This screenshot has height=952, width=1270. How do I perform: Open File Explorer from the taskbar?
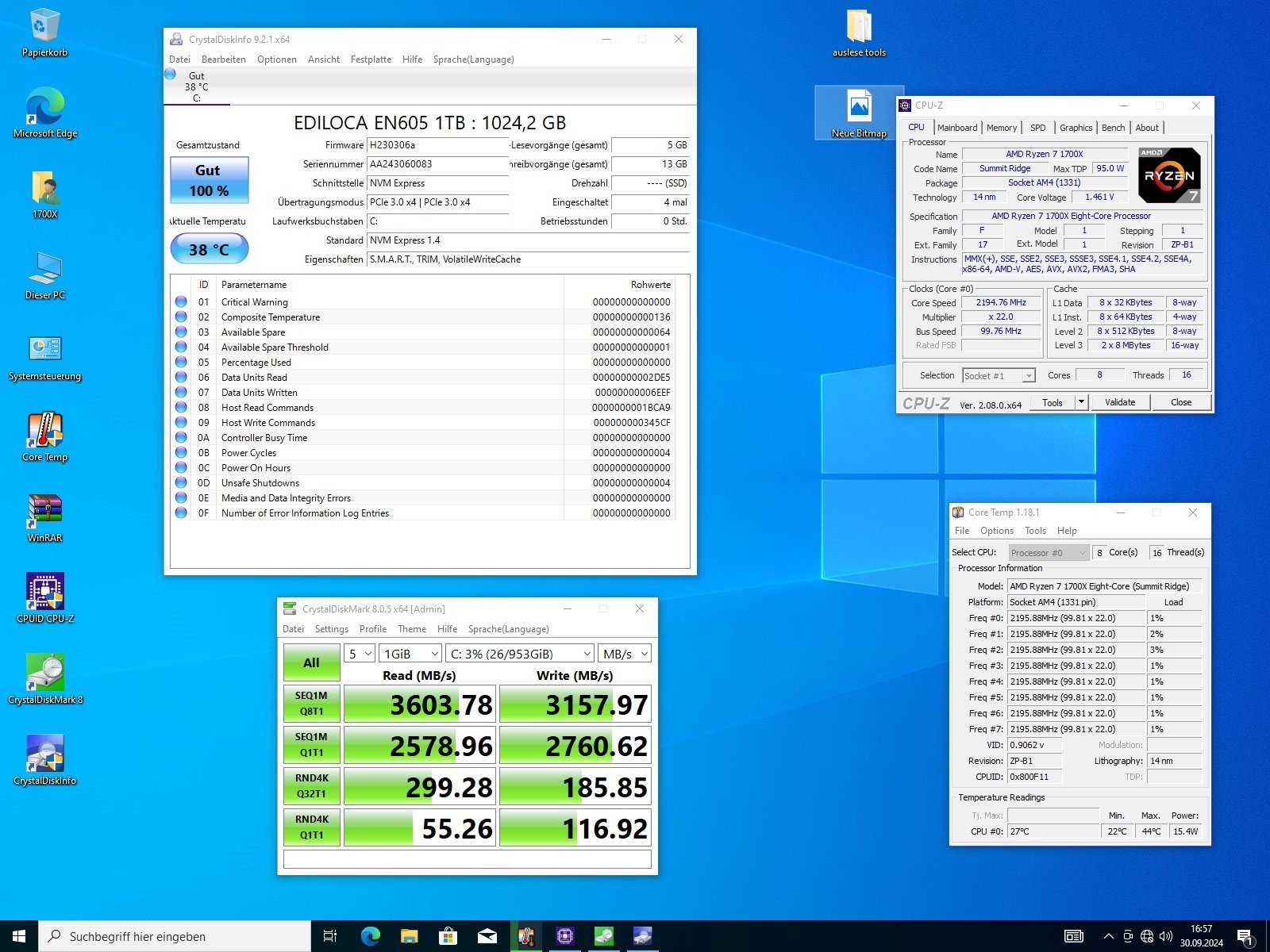pos(409,936)
